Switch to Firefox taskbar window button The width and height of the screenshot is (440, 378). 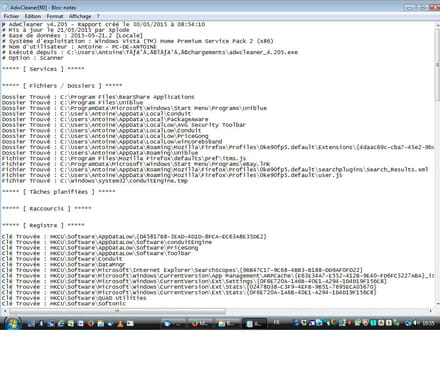200,323
